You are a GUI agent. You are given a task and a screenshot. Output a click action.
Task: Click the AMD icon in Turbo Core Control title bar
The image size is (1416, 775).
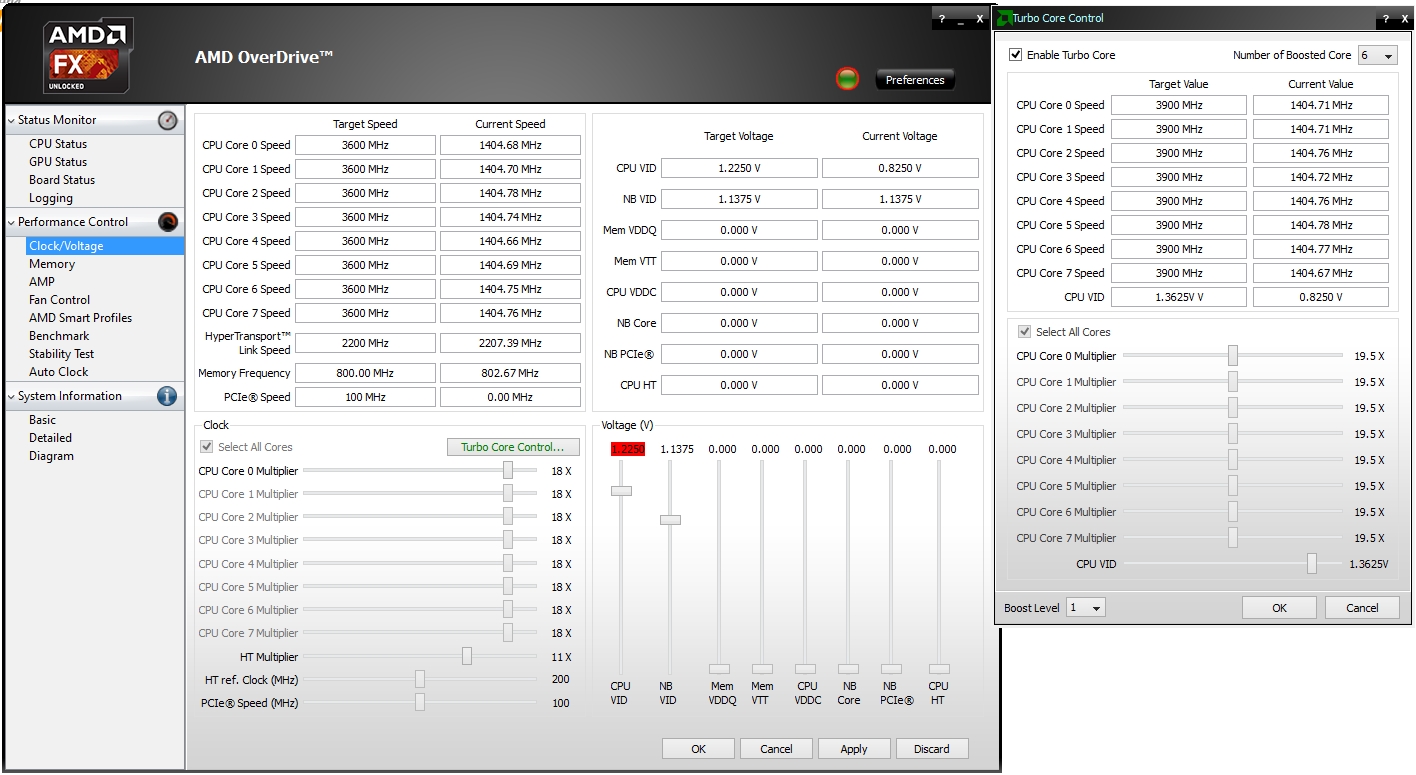point(1003,18)
